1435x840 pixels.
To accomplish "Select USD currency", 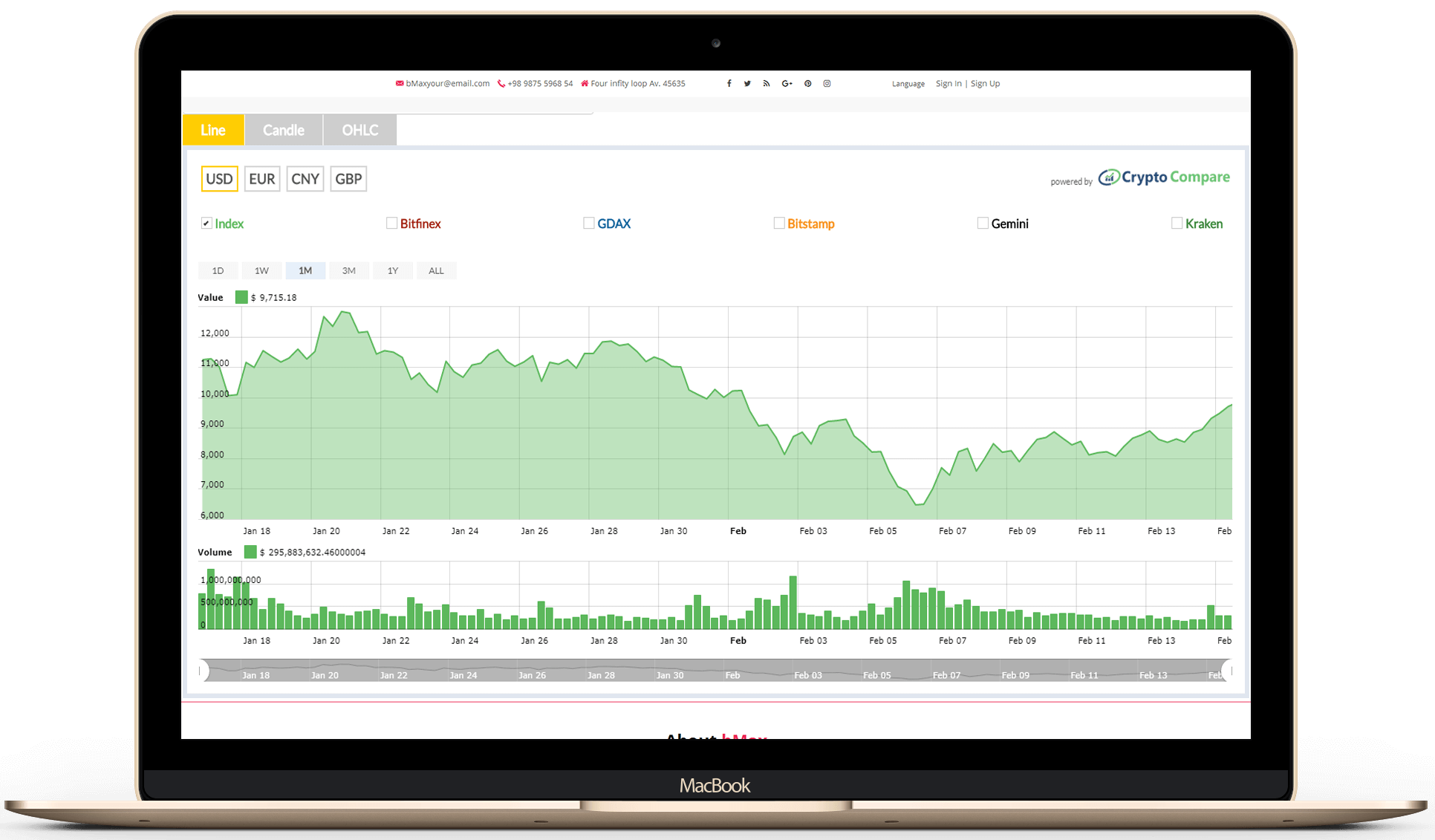I will pos(219,179).
